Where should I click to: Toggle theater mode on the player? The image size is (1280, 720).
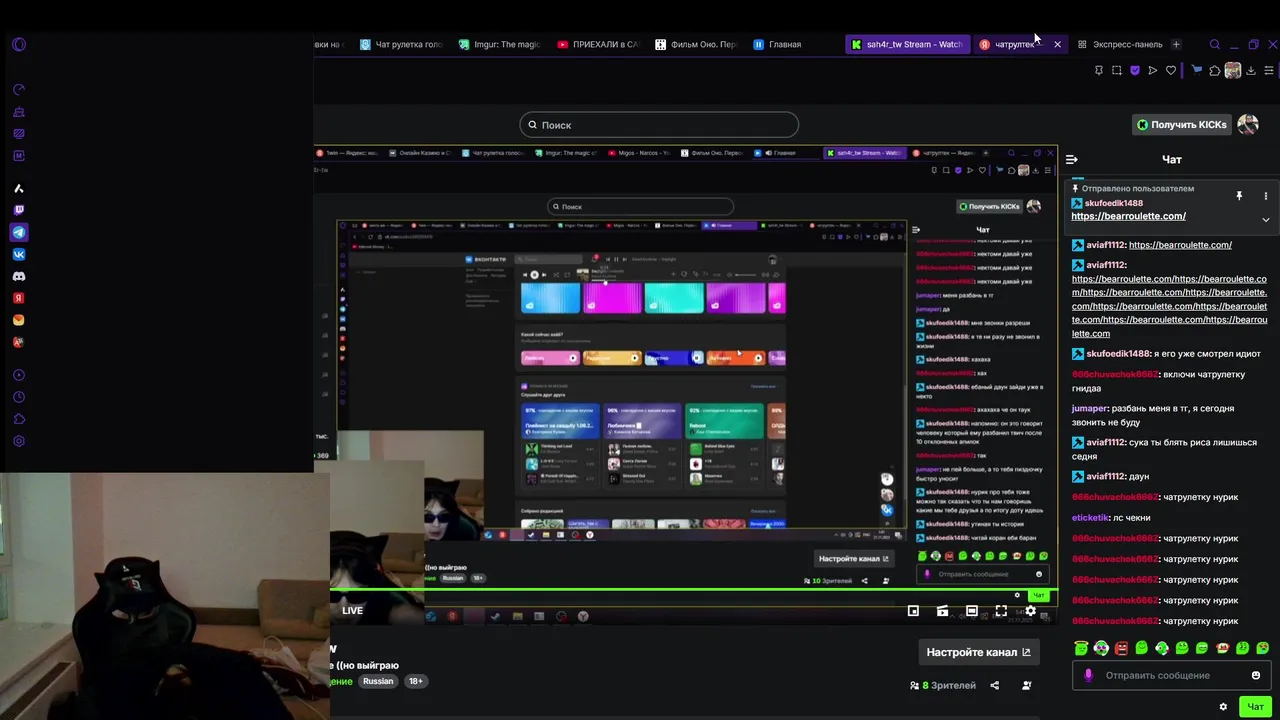[x=971, y=611]
